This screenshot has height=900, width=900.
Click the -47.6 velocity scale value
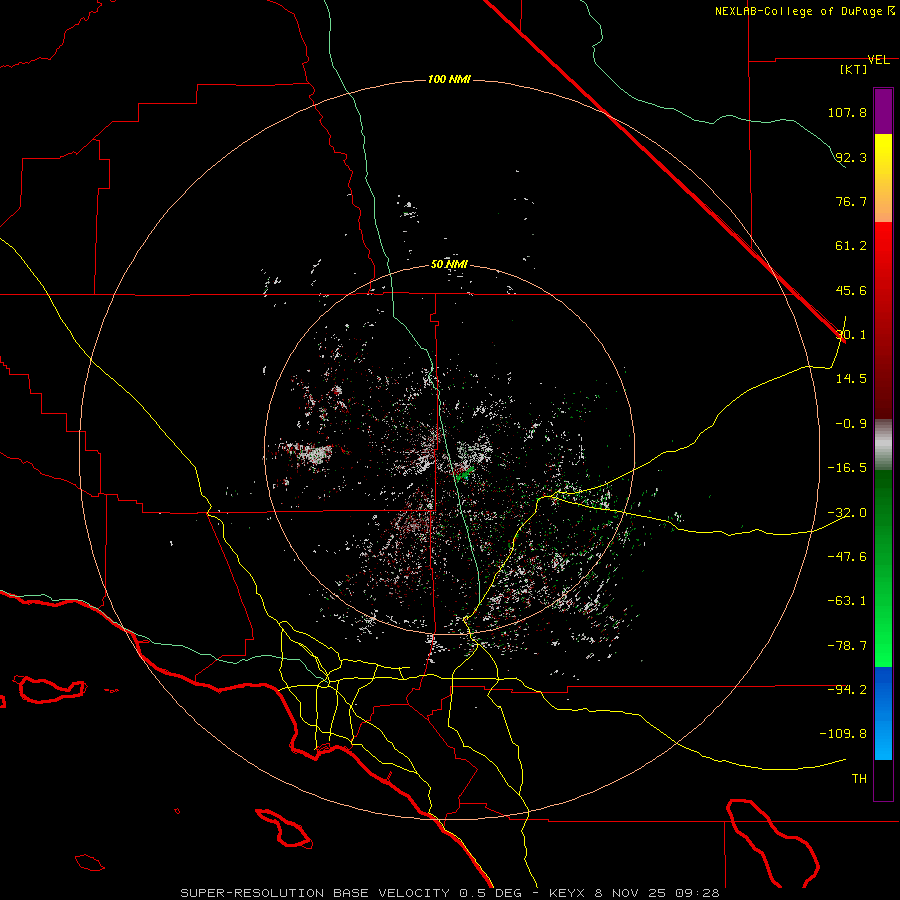(847, 557)
